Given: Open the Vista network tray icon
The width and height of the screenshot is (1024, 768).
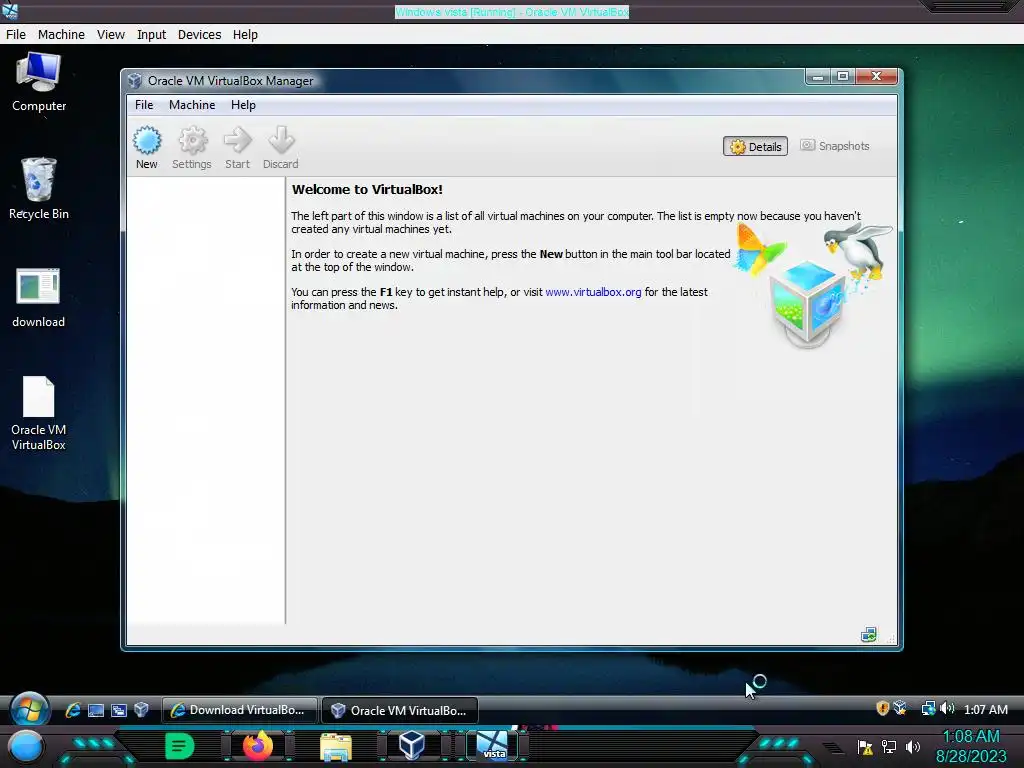Looking at the screenshot, I should pos(928,709).
